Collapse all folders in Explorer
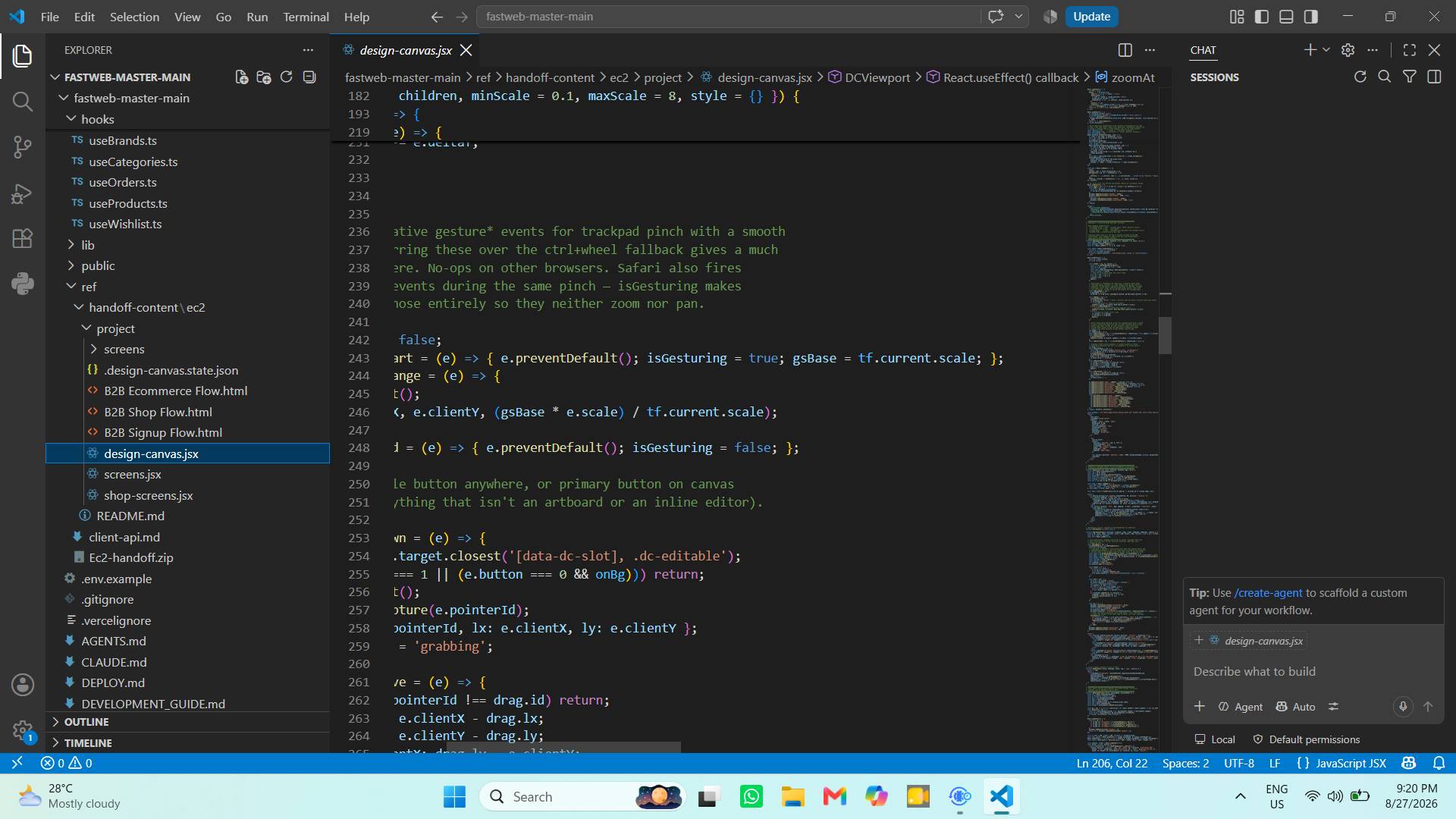 pyautogui.click(x=309, y=77)
